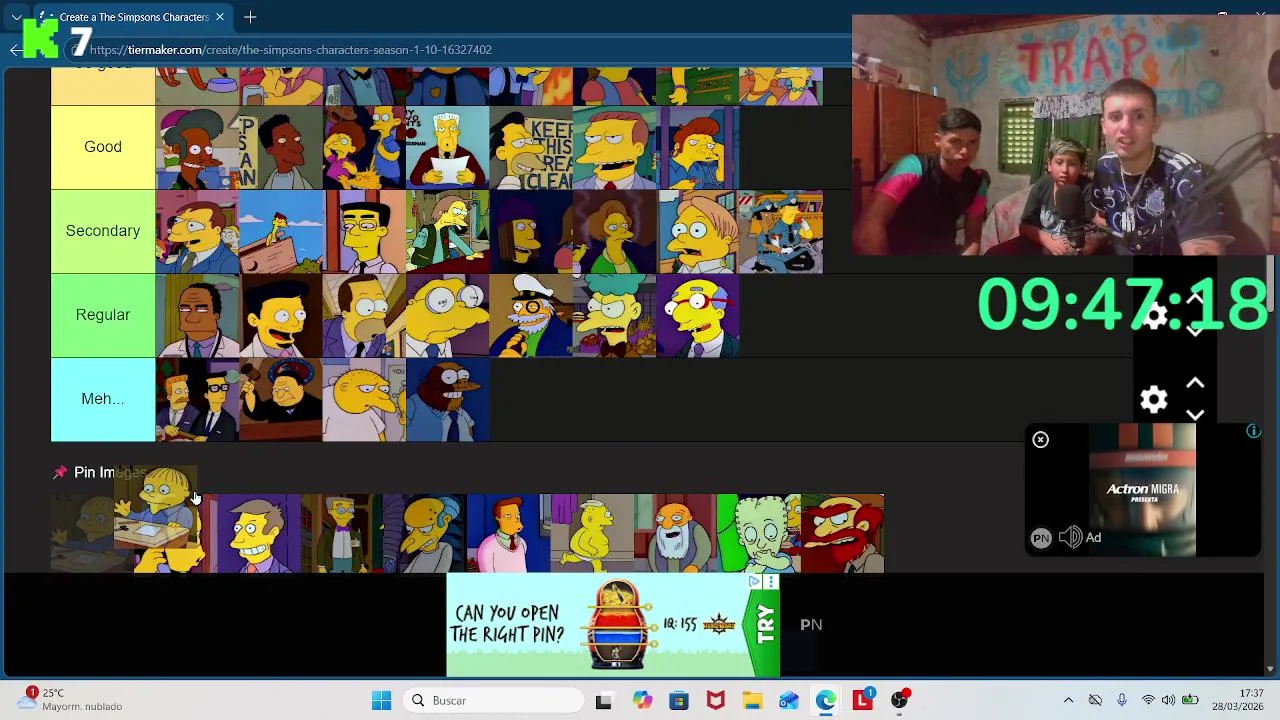
Task: Open Task View from the taskbar
Action: pyautogui.click(x=603, y=701)
